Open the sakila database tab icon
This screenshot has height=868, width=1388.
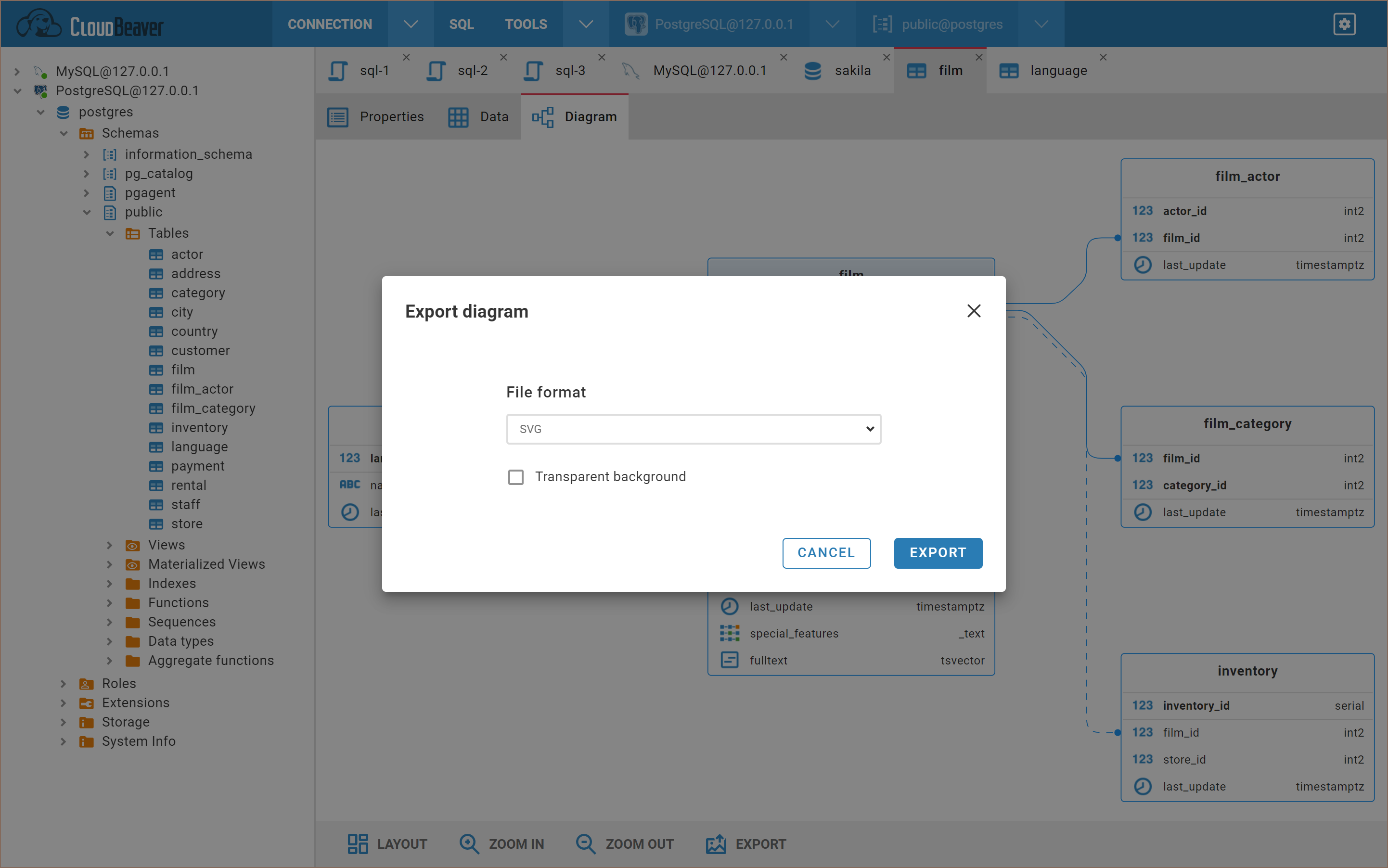(812, 70)
